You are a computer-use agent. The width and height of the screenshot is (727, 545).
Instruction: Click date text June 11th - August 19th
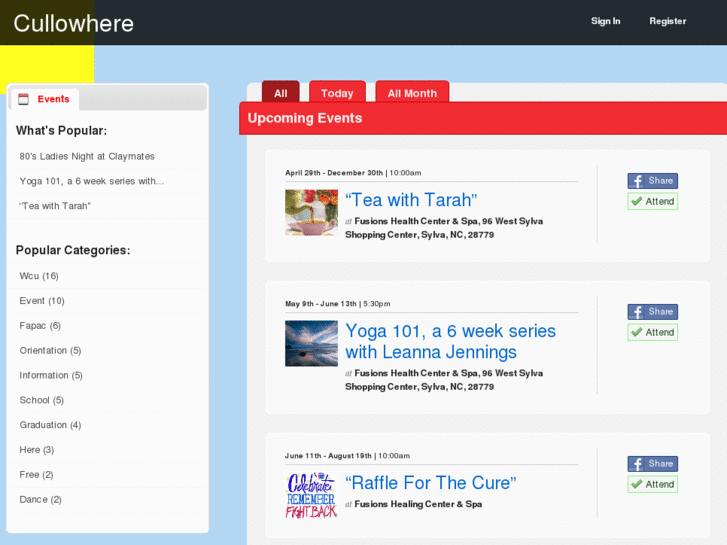pyautogui.click(x=328, y=456)
